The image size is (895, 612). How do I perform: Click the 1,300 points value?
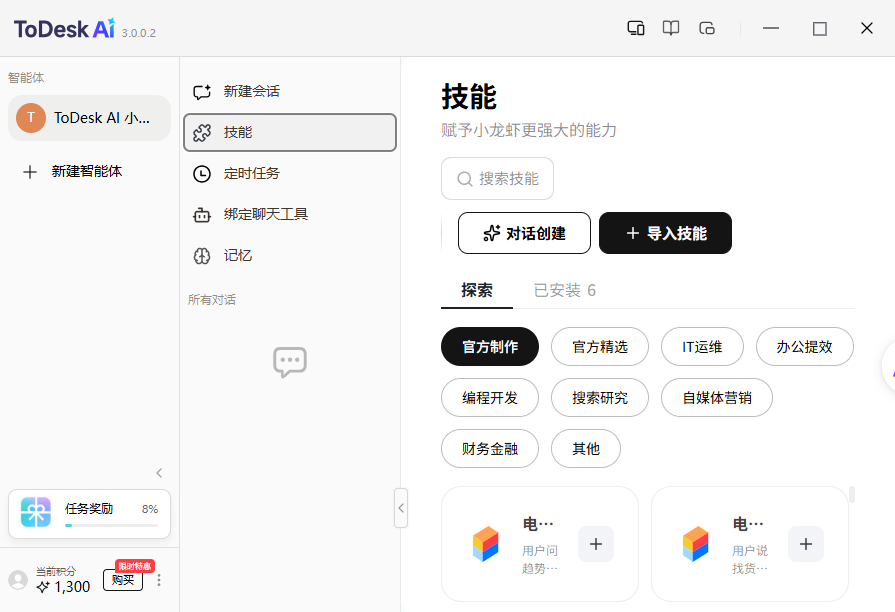point(72,587)
